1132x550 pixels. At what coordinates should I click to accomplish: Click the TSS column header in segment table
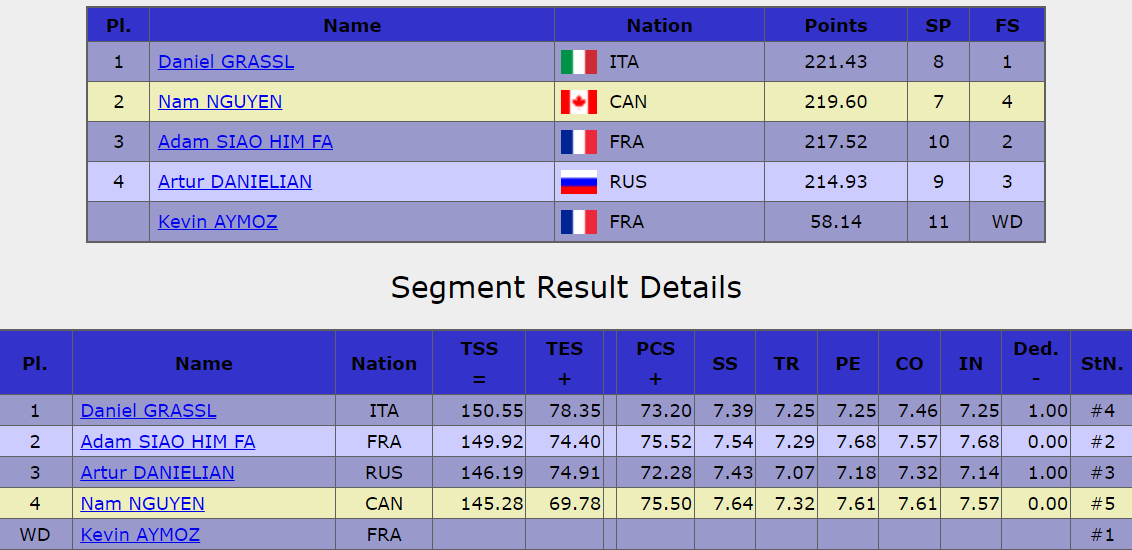pos(479,363)
